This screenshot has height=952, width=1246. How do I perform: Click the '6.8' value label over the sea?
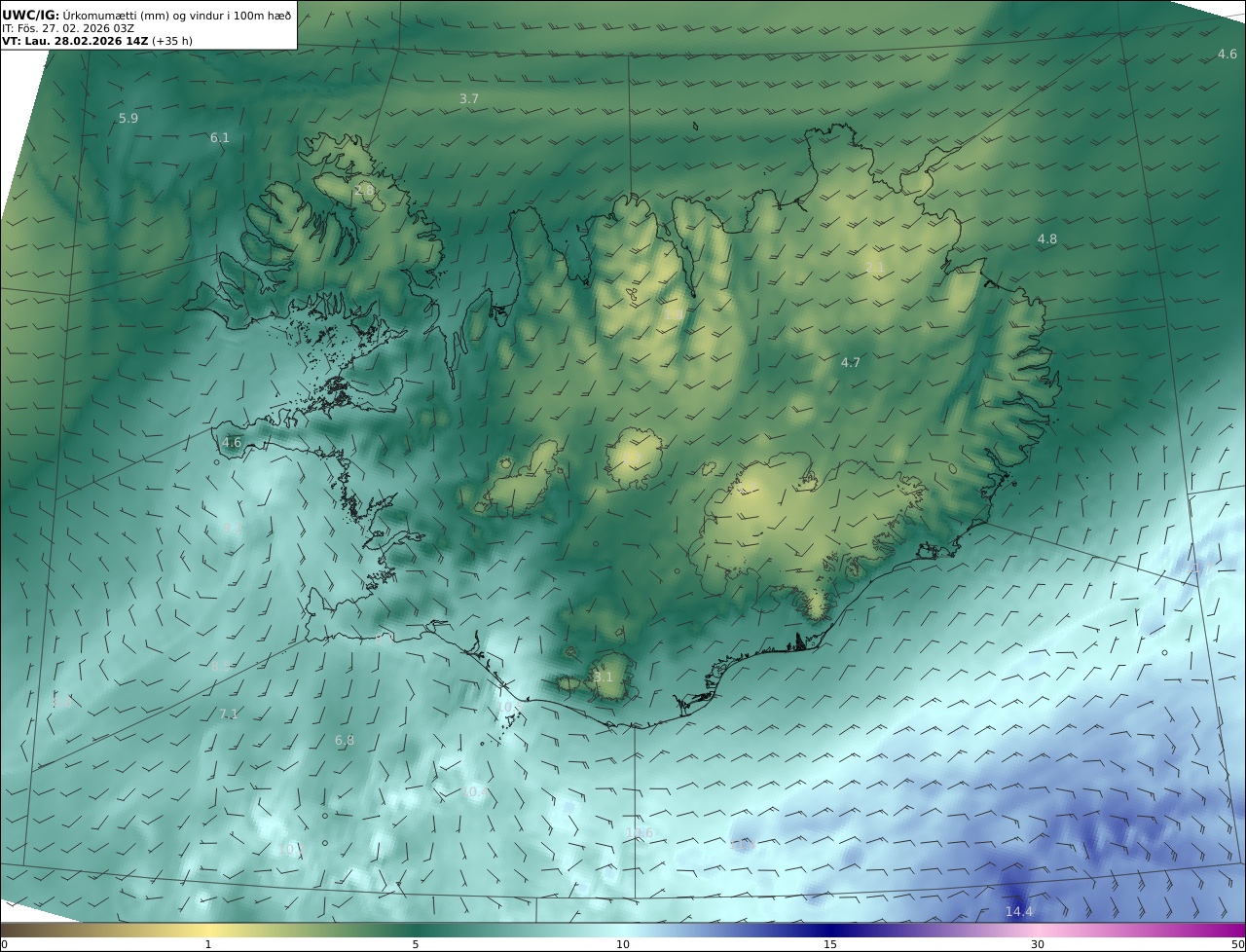click(x=345, y=741)
